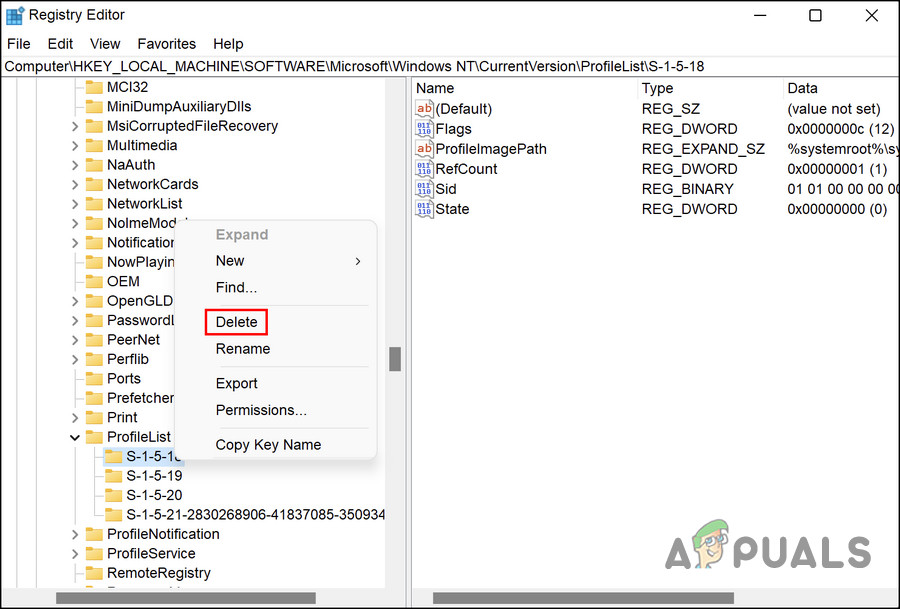
Task: Open the Help menu
Action: (x=228, y=44)
